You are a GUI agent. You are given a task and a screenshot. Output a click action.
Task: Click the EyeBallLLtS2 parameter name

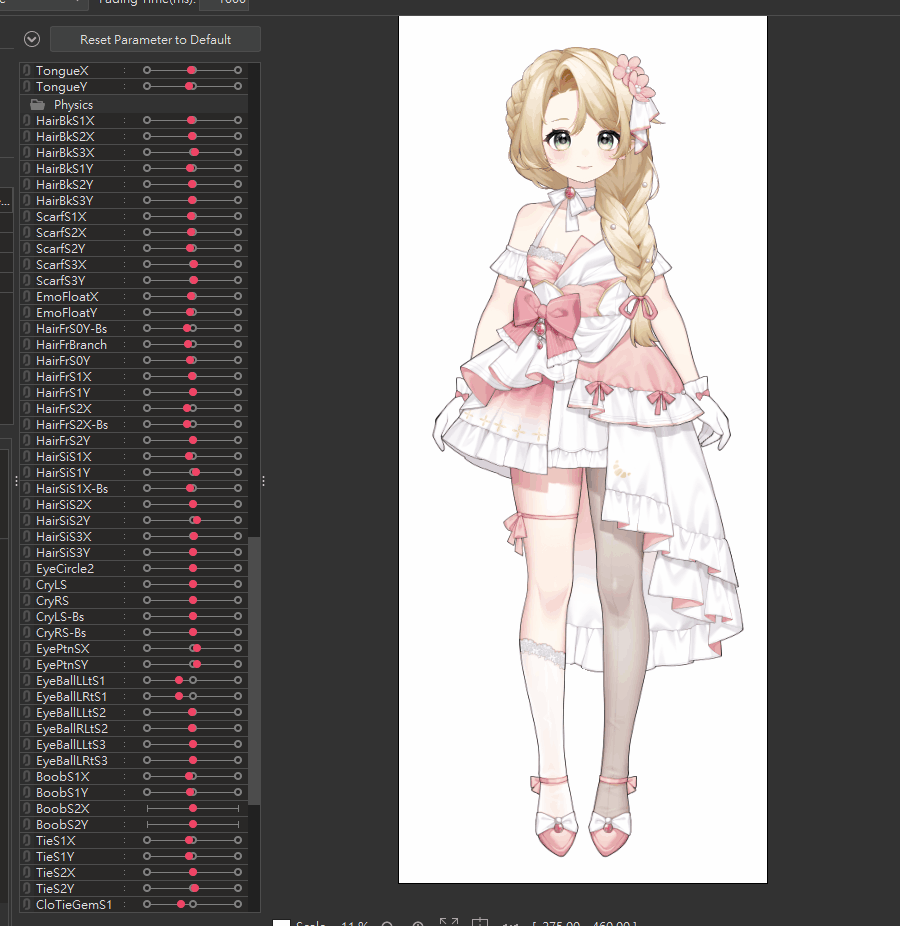(x=70, y=713)
